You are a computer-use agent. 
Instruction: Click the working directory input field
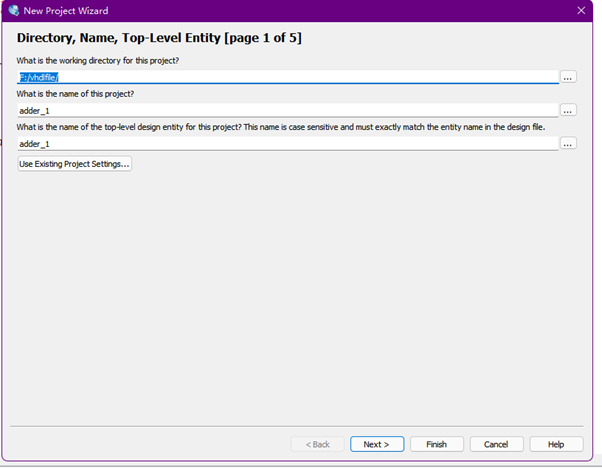288,77
